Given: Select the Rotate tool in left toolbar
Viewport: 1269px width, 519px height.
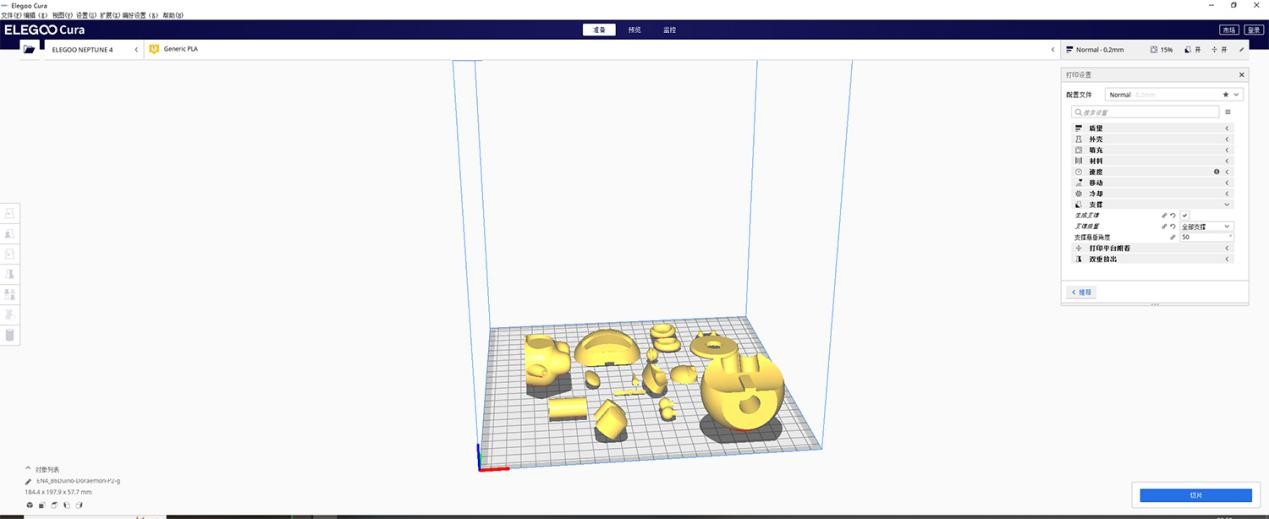Looking at the screenshot, I should [x=10, y=254].
